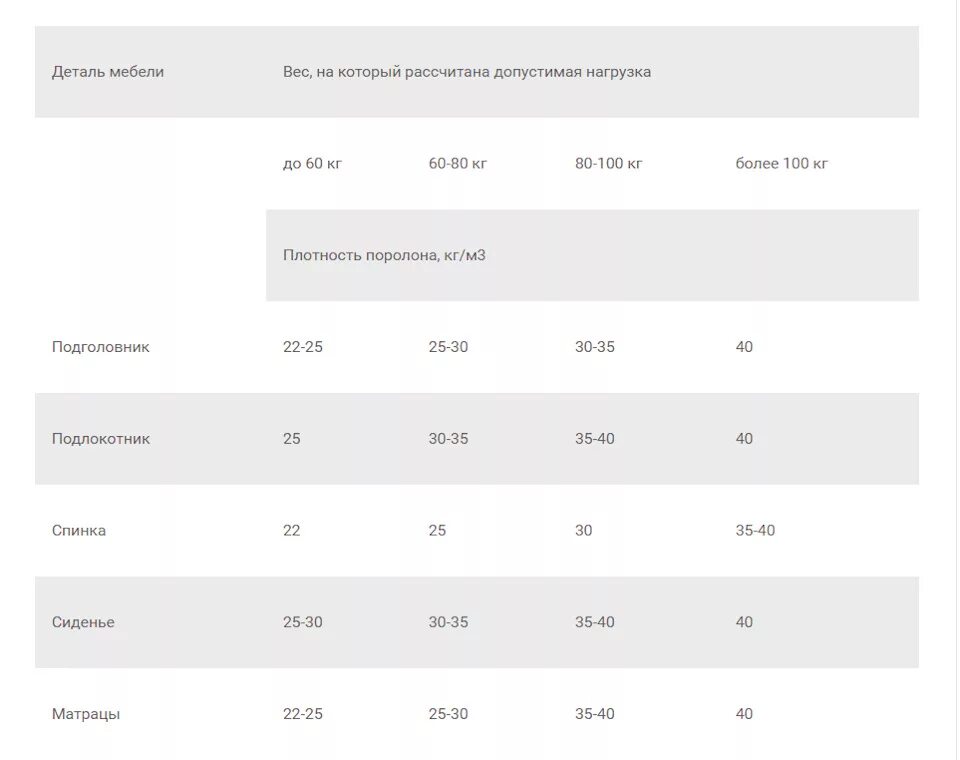
Task: Select the 35-40 value in the Спинка row
Action: coord(755,530)
